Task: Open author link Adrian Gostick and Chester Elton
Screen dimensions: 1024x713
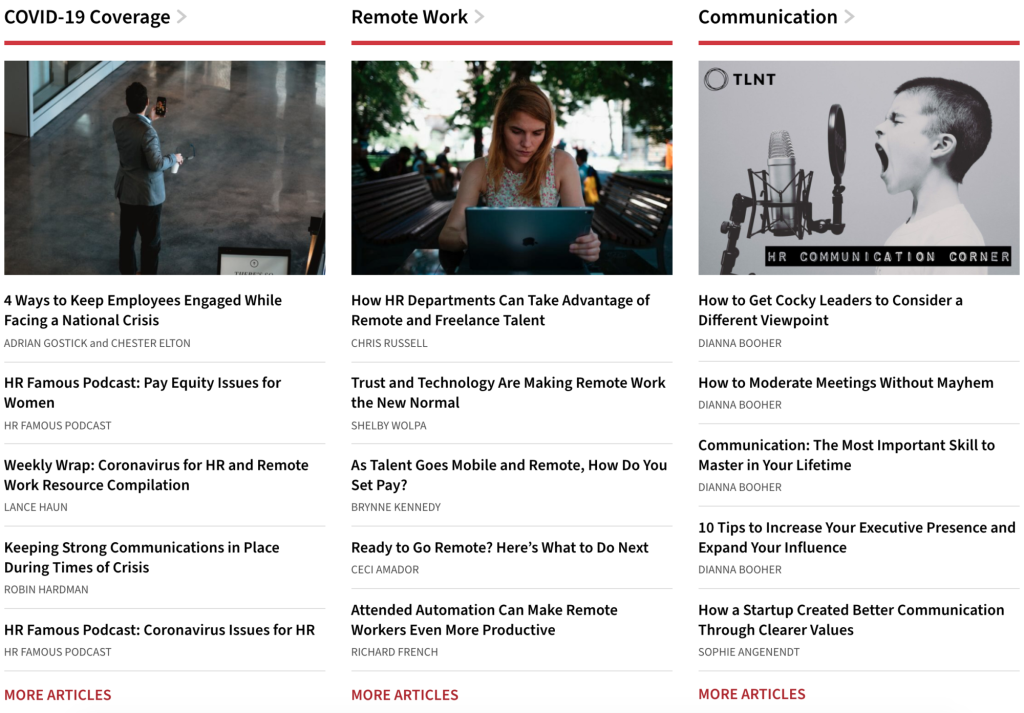Action: (x=97, y=343)
